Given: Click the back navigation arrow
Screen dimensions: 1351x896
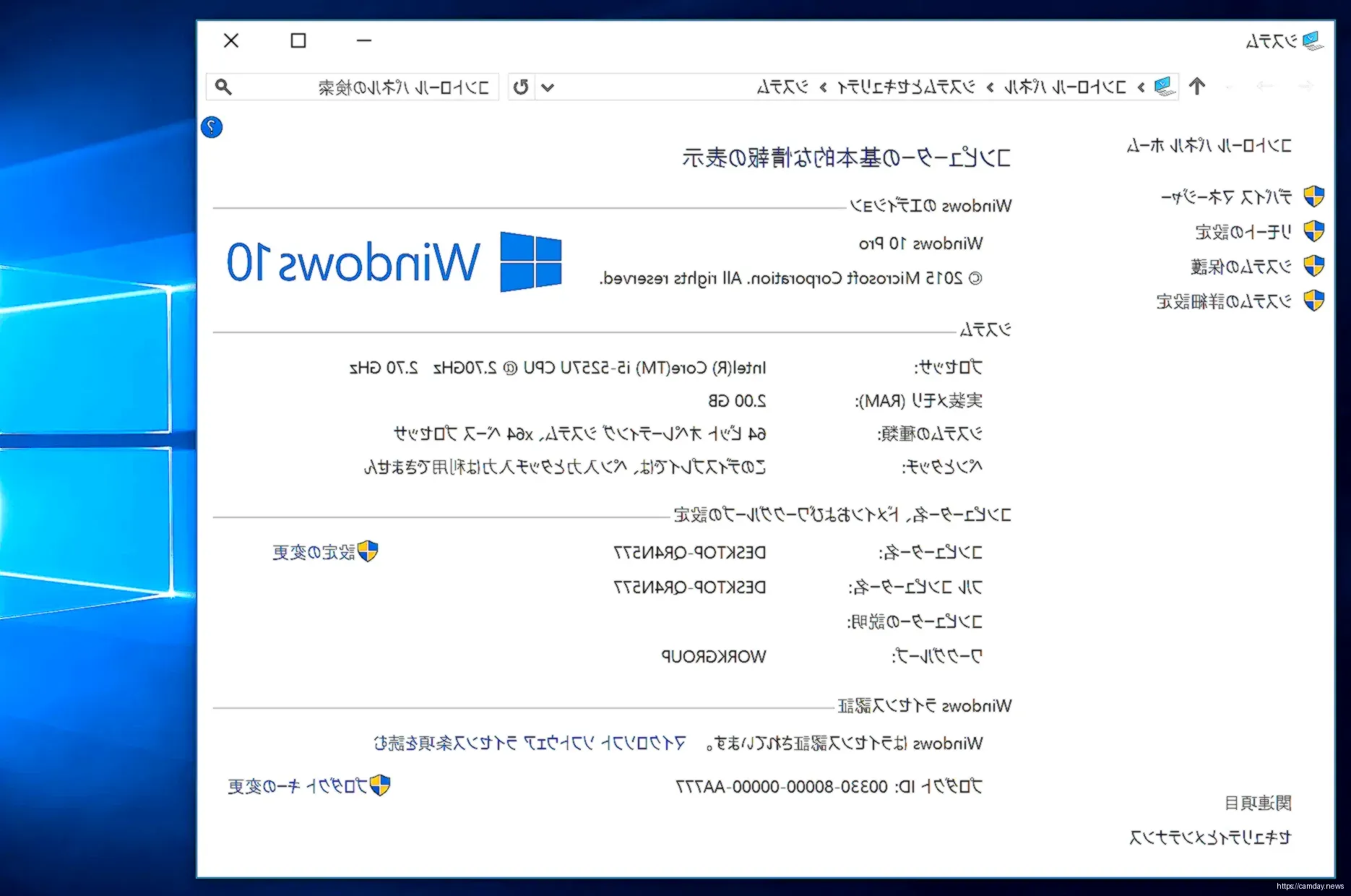Looking at the screenshot, I should (1305, 87).
